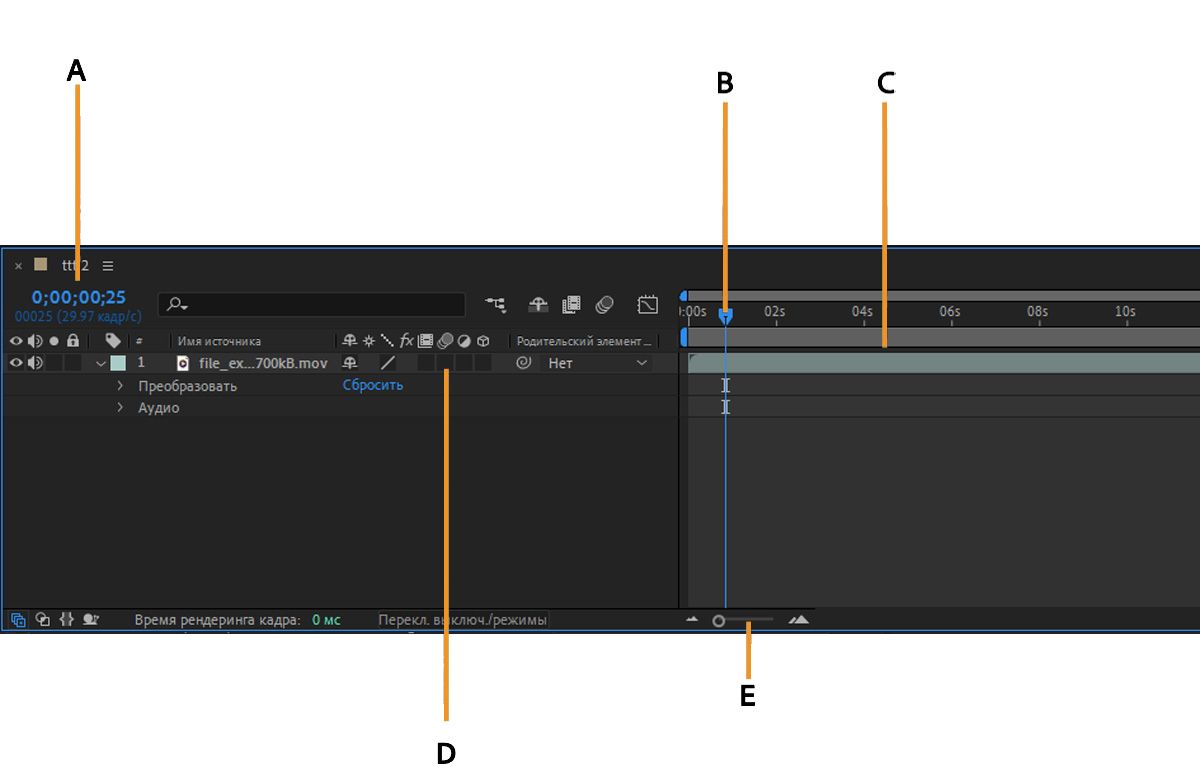Screen dimensions: 1200x775
Task: Hide video of layer file_ex...700kB.mov
Action: pyautogui.click(x=16, y=363)
